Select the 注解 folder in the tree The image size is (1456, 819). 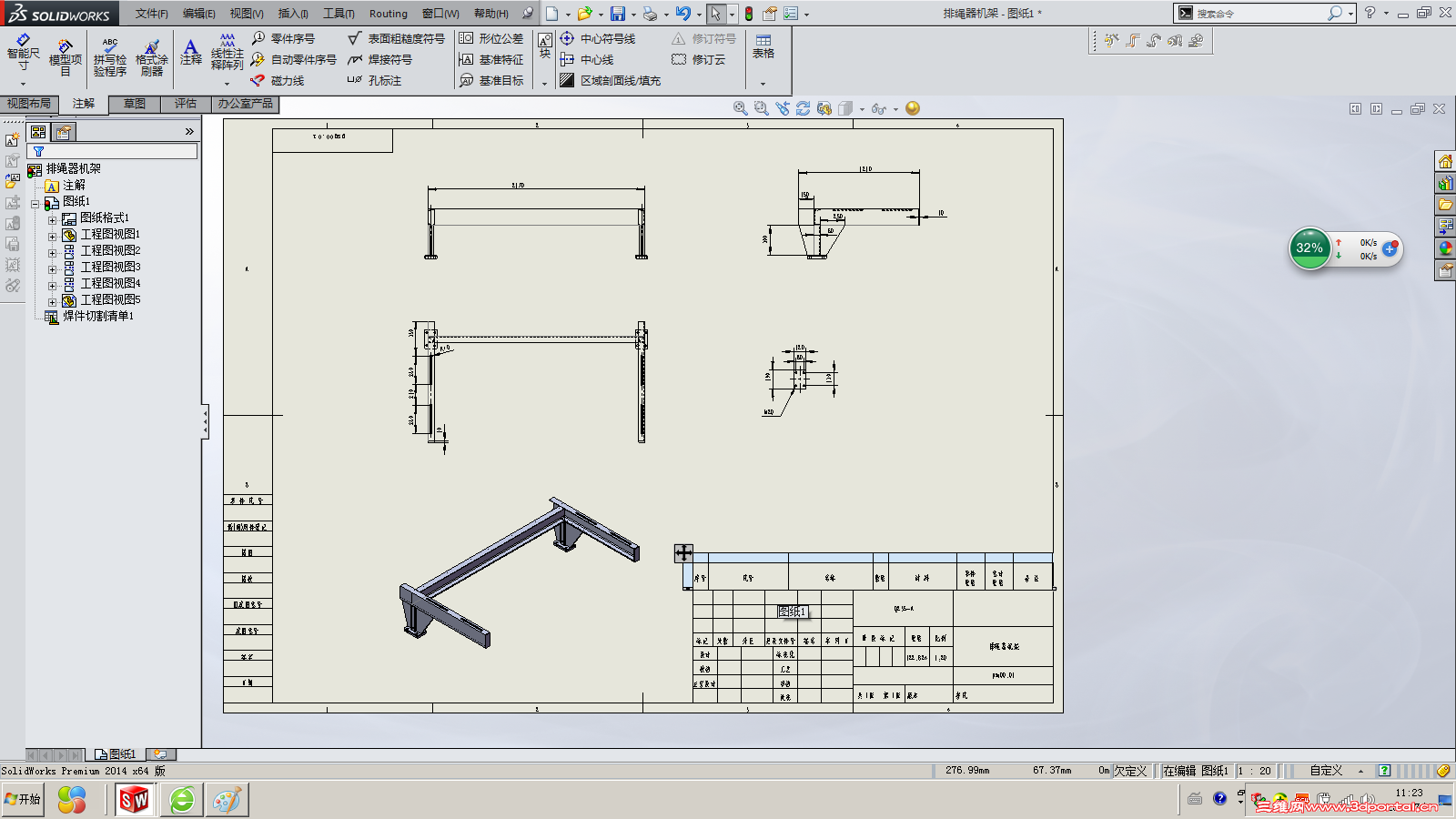tap(66, 186)
